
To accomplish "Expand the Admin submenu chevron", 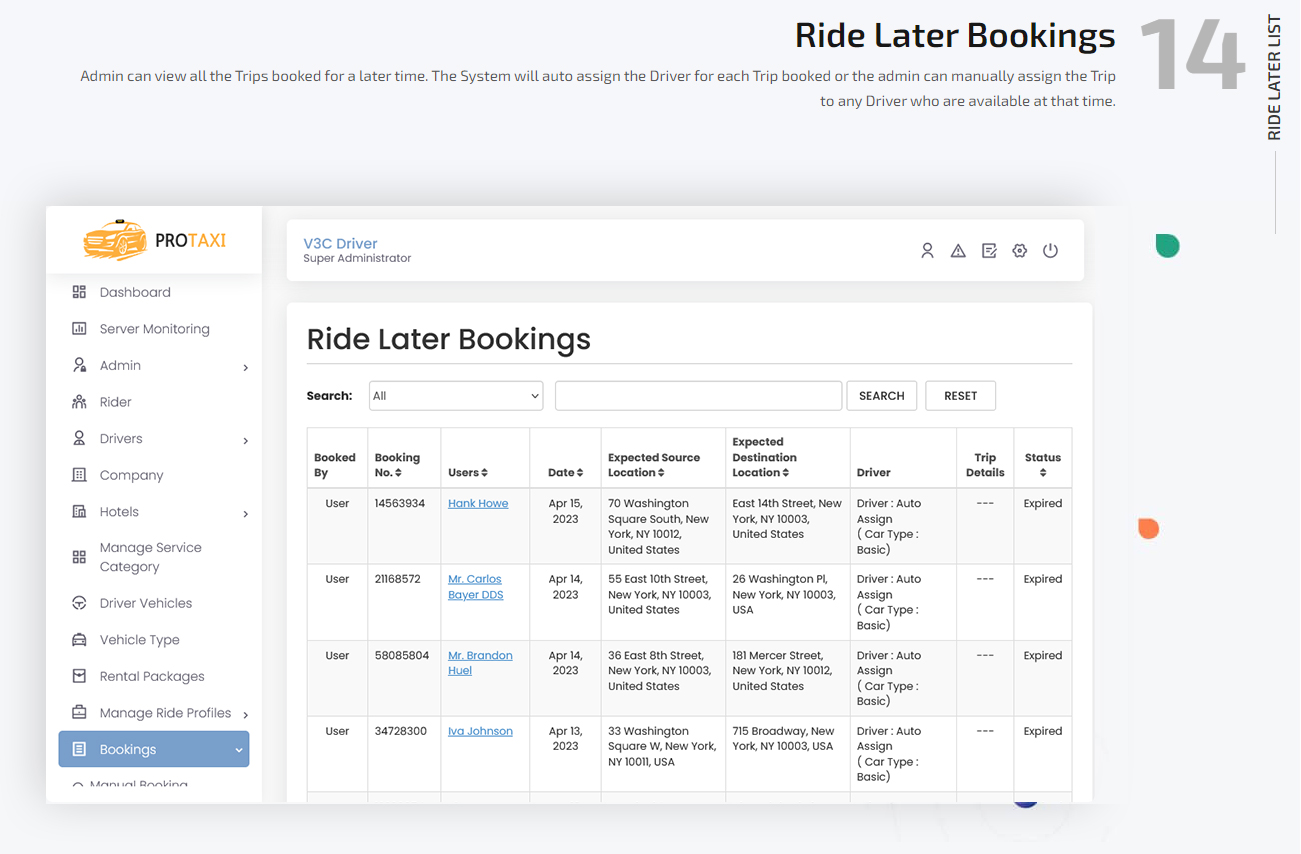I will (x=246, y=368).
